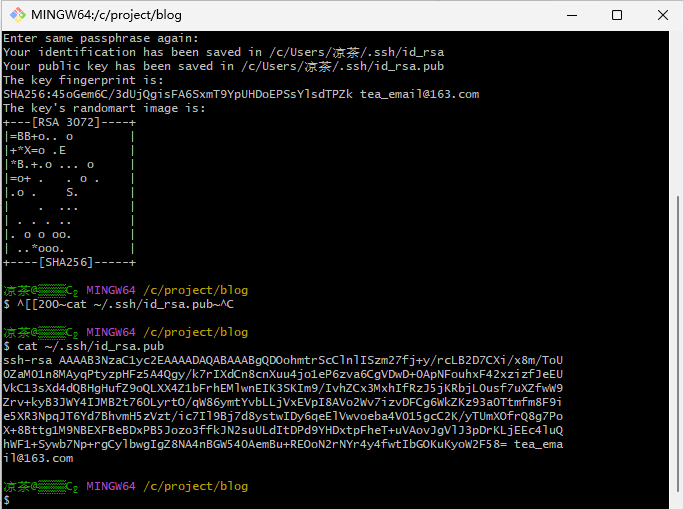Click randomart row '=BB+o.. o'
This screenshot has height=509, width=683.
(69, 137)
